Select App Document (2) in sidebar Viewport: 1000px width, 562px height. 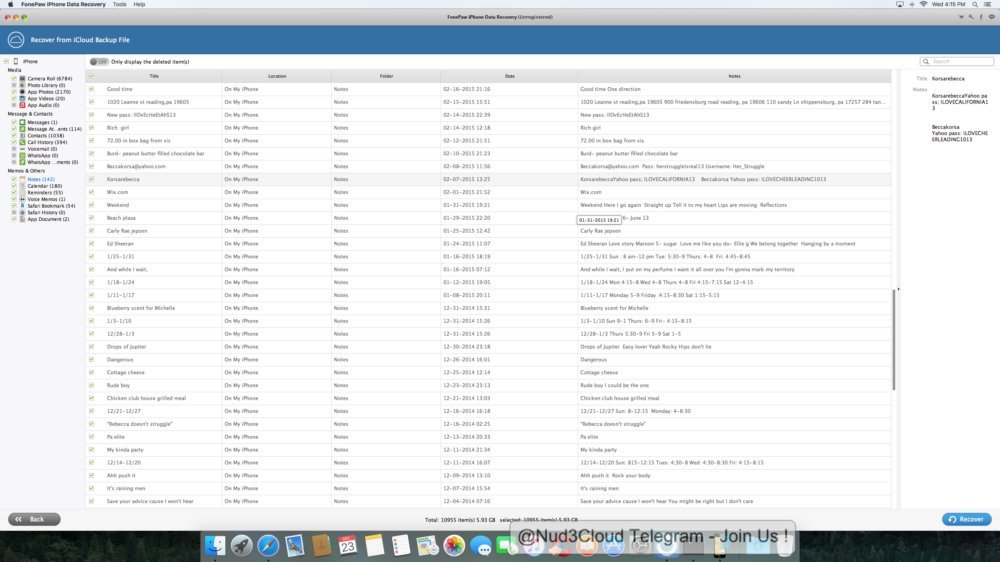(48, 219)
